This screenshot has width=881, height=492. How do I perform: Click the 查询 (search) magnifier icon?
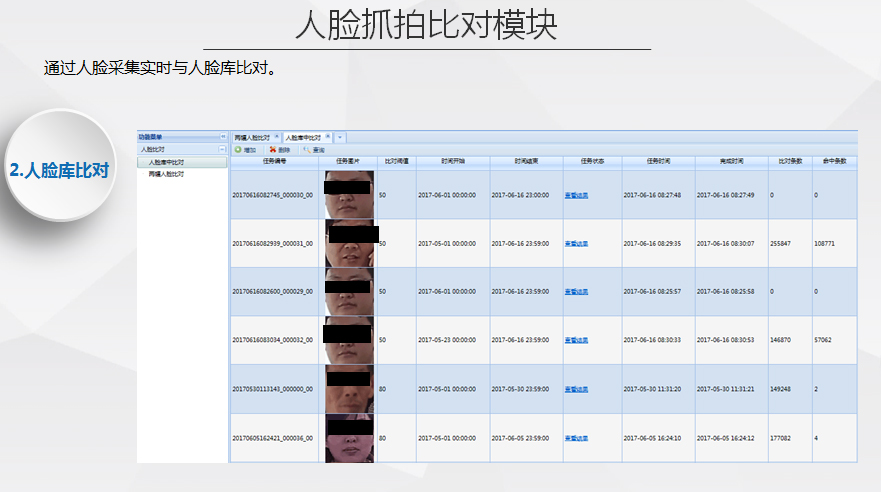pos(306,149)
